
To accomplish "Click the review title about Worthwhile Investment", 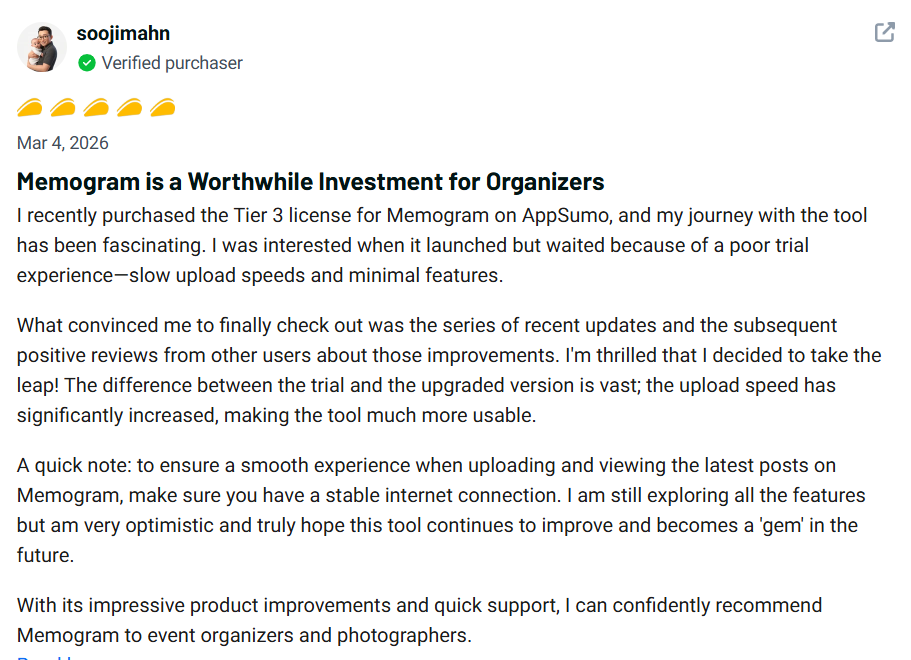I will pyautogui.click(x=310, y=182).
